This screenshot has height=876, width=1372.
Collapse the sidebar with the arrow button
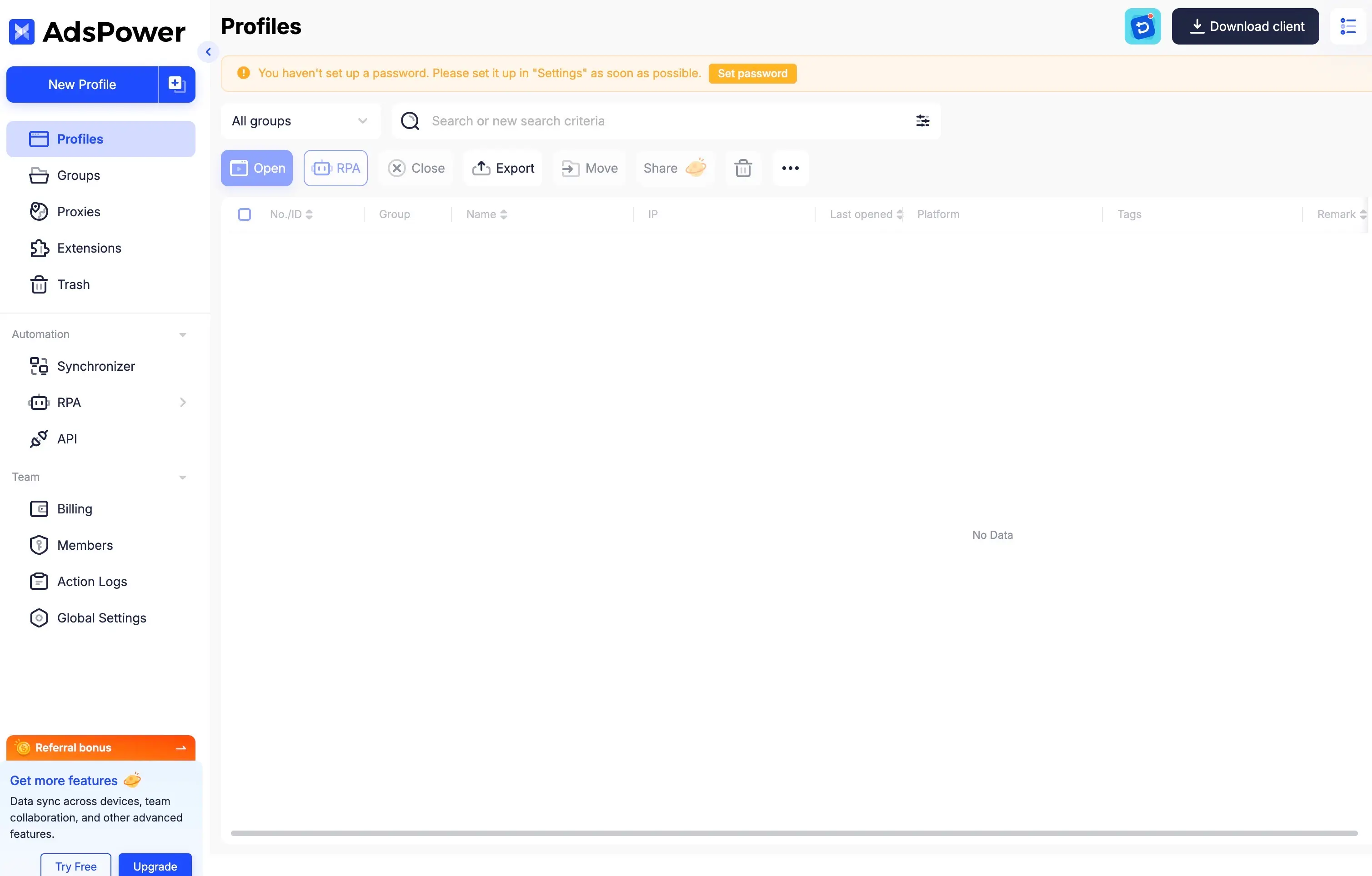click(x=208, y=52)
